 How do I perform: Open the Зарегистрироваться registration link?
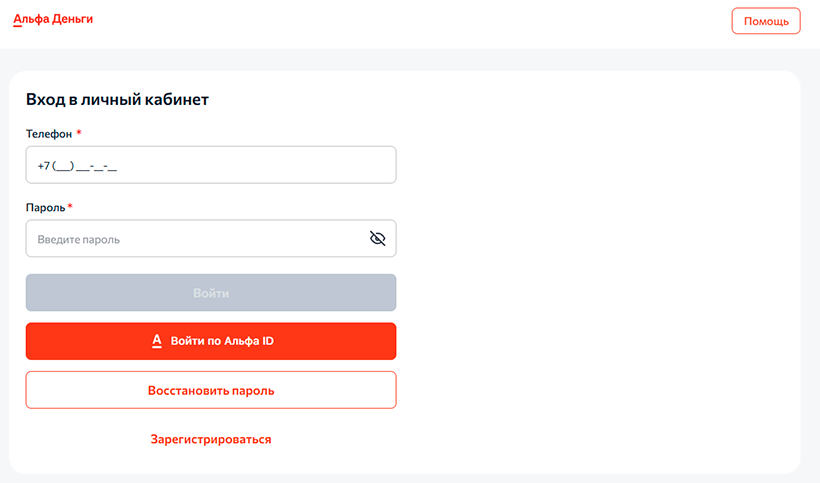point(211,439)
